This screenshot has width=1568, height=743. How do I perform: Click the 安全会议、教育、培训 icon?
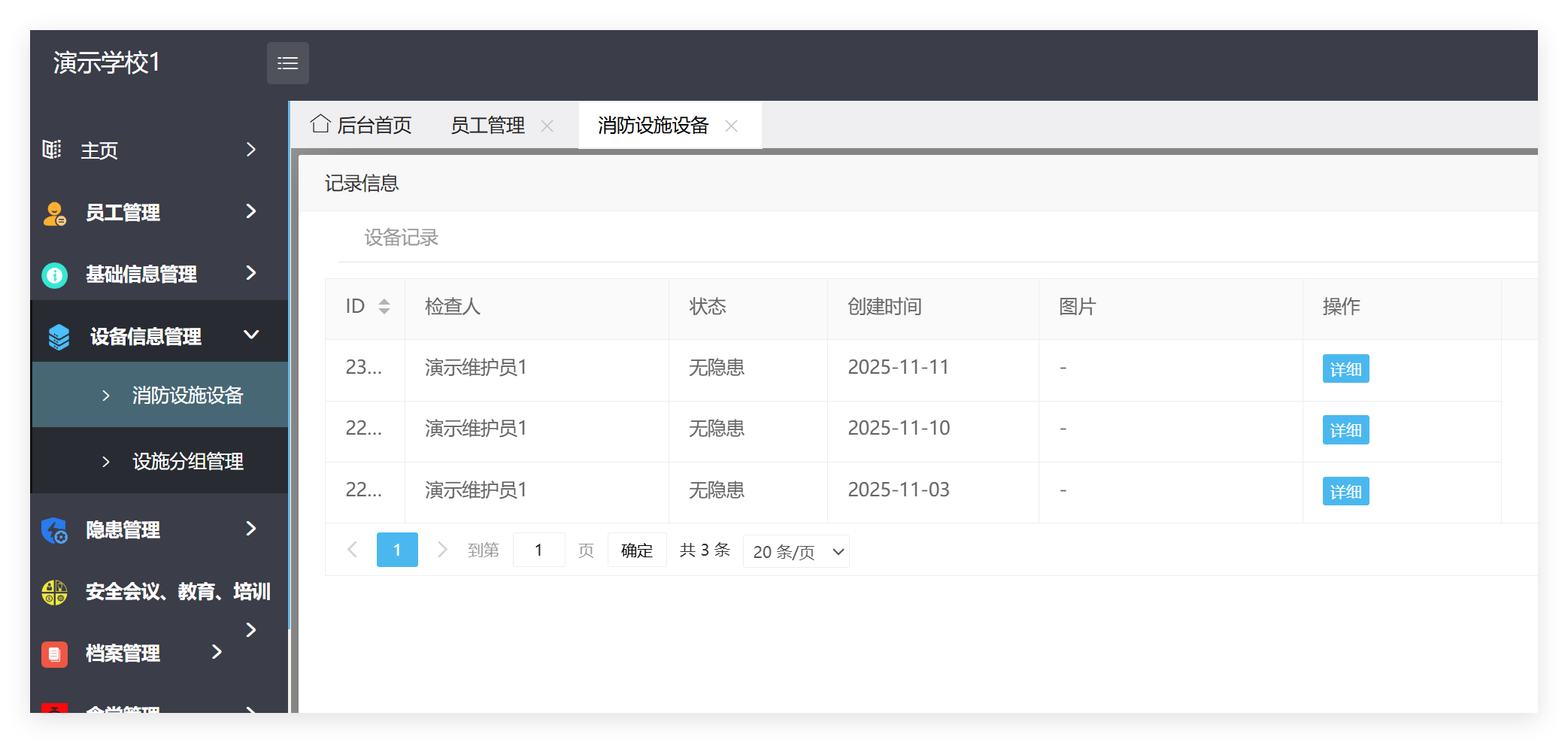[x=55, y=592]
